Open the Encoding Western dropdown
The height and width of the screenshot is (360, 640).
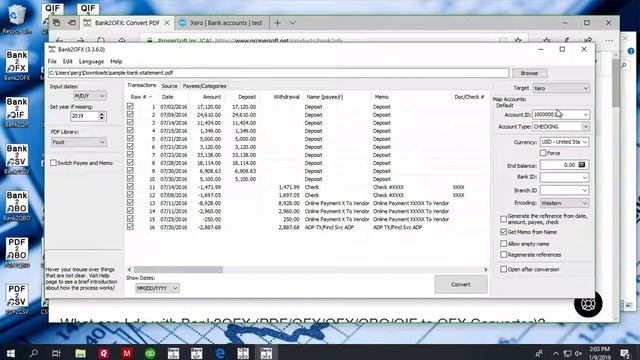pyautogui.click(x=564, y=203)
